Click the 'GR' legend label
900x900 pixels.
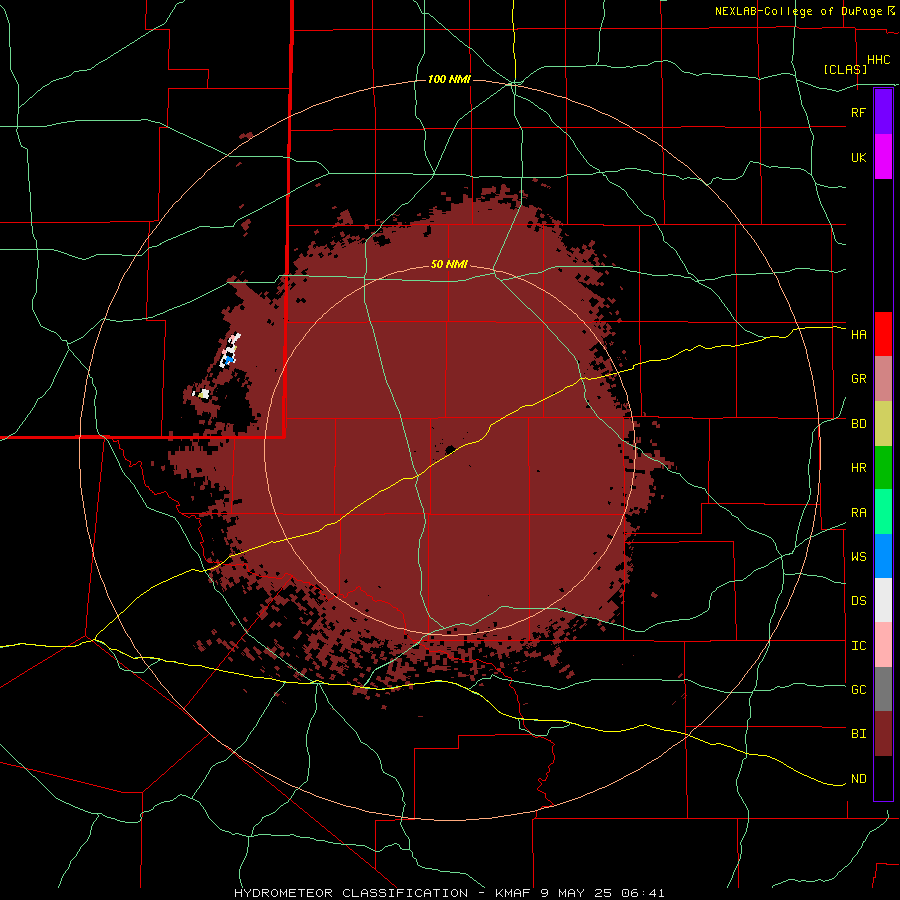(x=858, y=379)
